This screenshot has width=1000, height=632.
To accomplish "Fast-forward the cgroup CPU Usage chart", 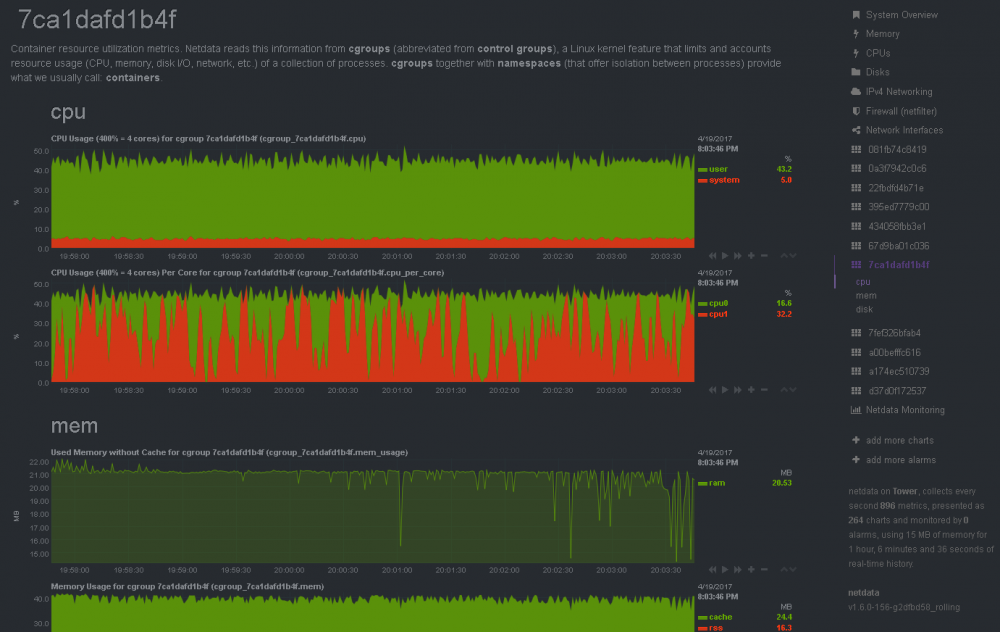I will coord(738,256).
